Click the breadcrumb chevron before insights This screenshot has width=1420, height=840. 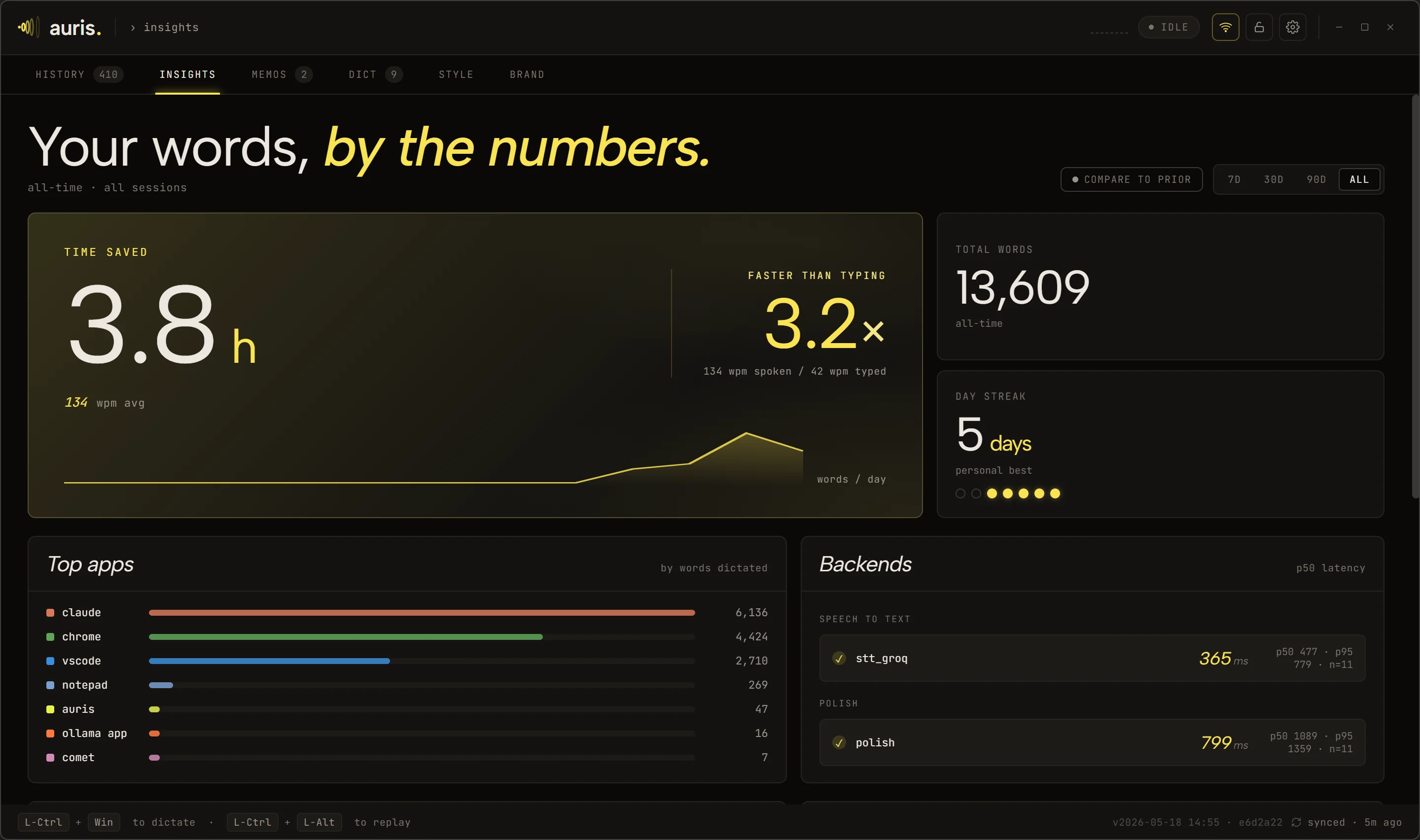click(133, 28)
